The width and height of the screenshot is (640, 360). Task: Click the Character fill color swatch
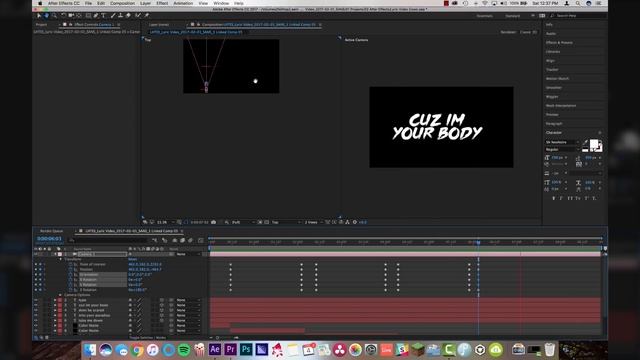(x=594, y=144)
